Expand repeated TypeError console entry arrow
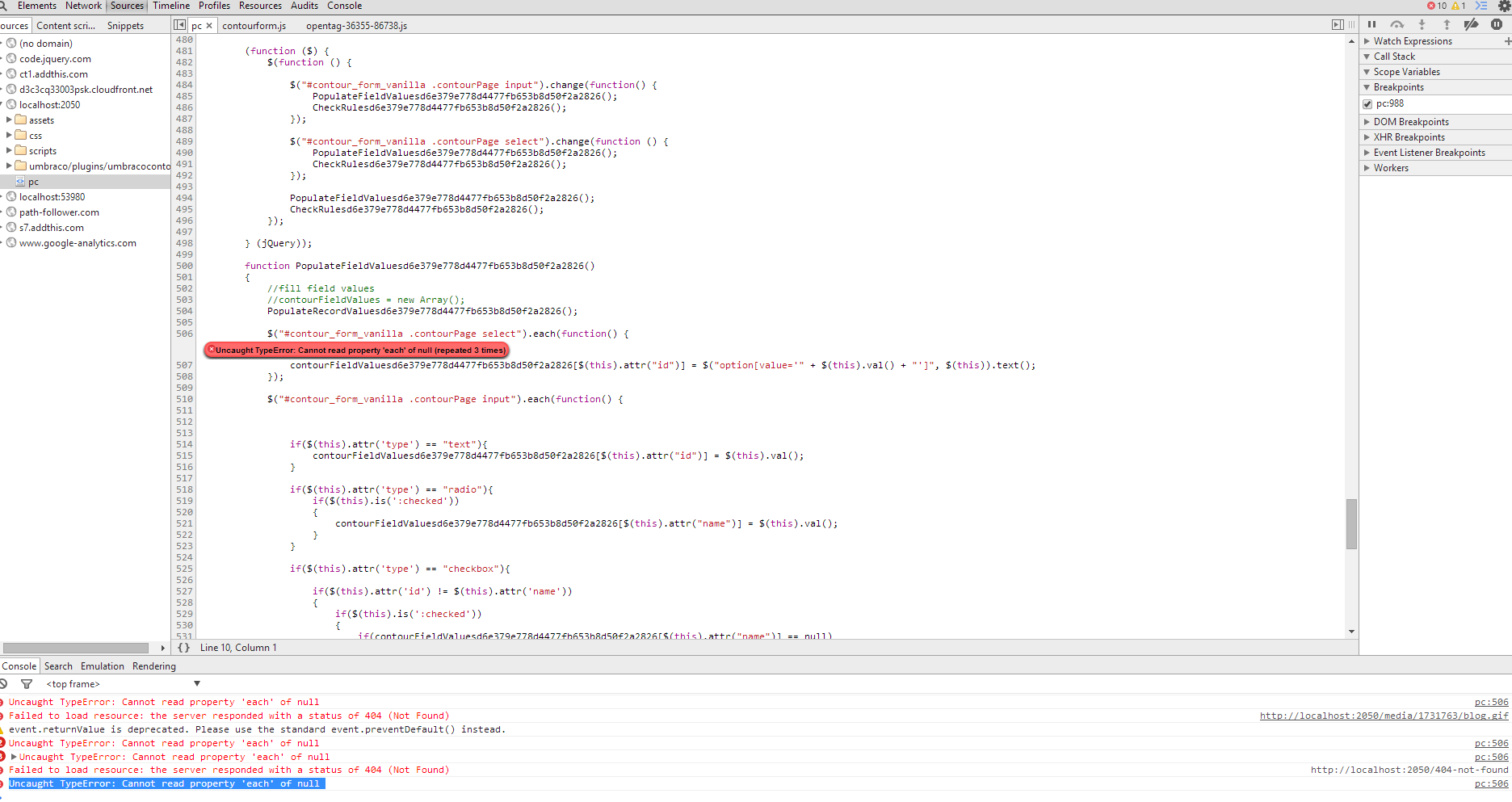This screenshot has width=1512, height=802. click(x=14, y=757)
